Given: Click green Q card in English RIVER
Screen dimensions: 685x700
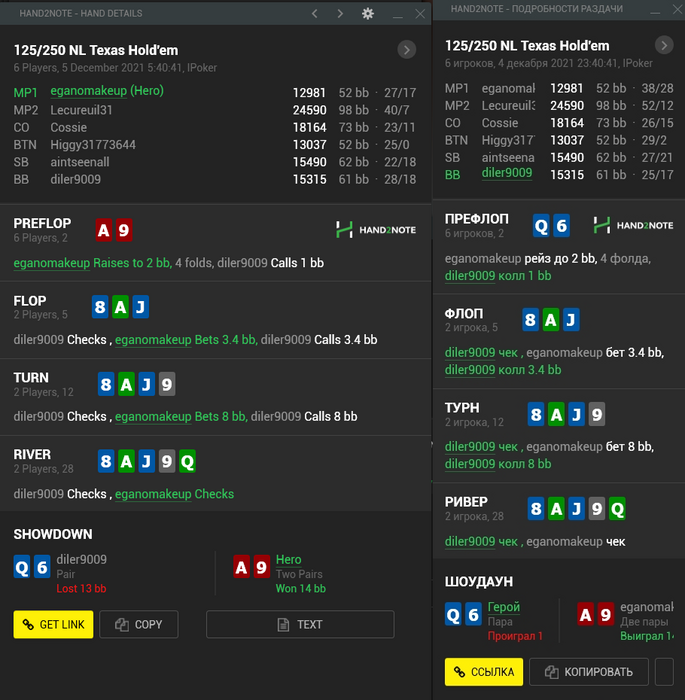Looking at the screenshot, I should click(187, 461).
